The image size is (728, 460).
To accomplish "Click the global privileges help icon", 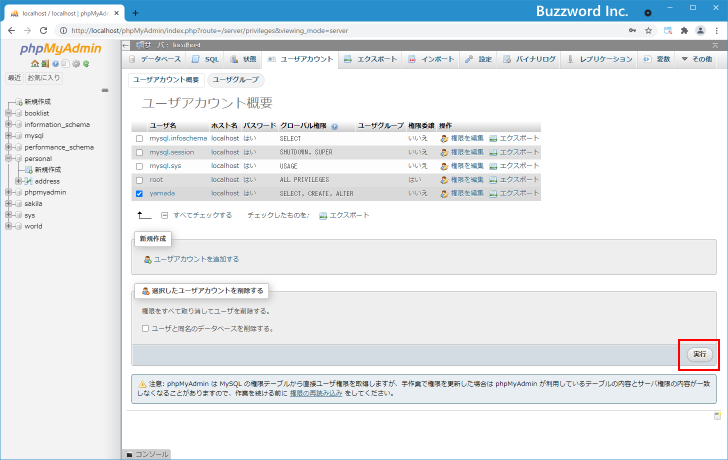I will (334, 127).
